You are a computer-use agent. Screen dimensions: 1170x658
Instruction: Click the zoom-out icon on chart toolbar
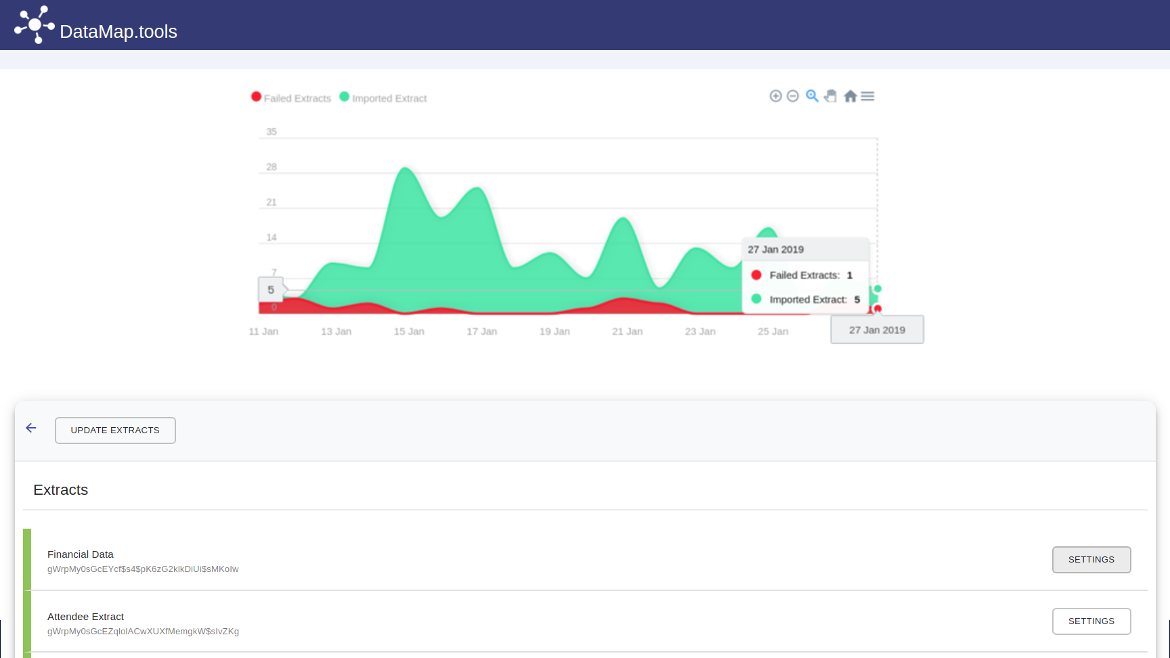click(793, 96)
